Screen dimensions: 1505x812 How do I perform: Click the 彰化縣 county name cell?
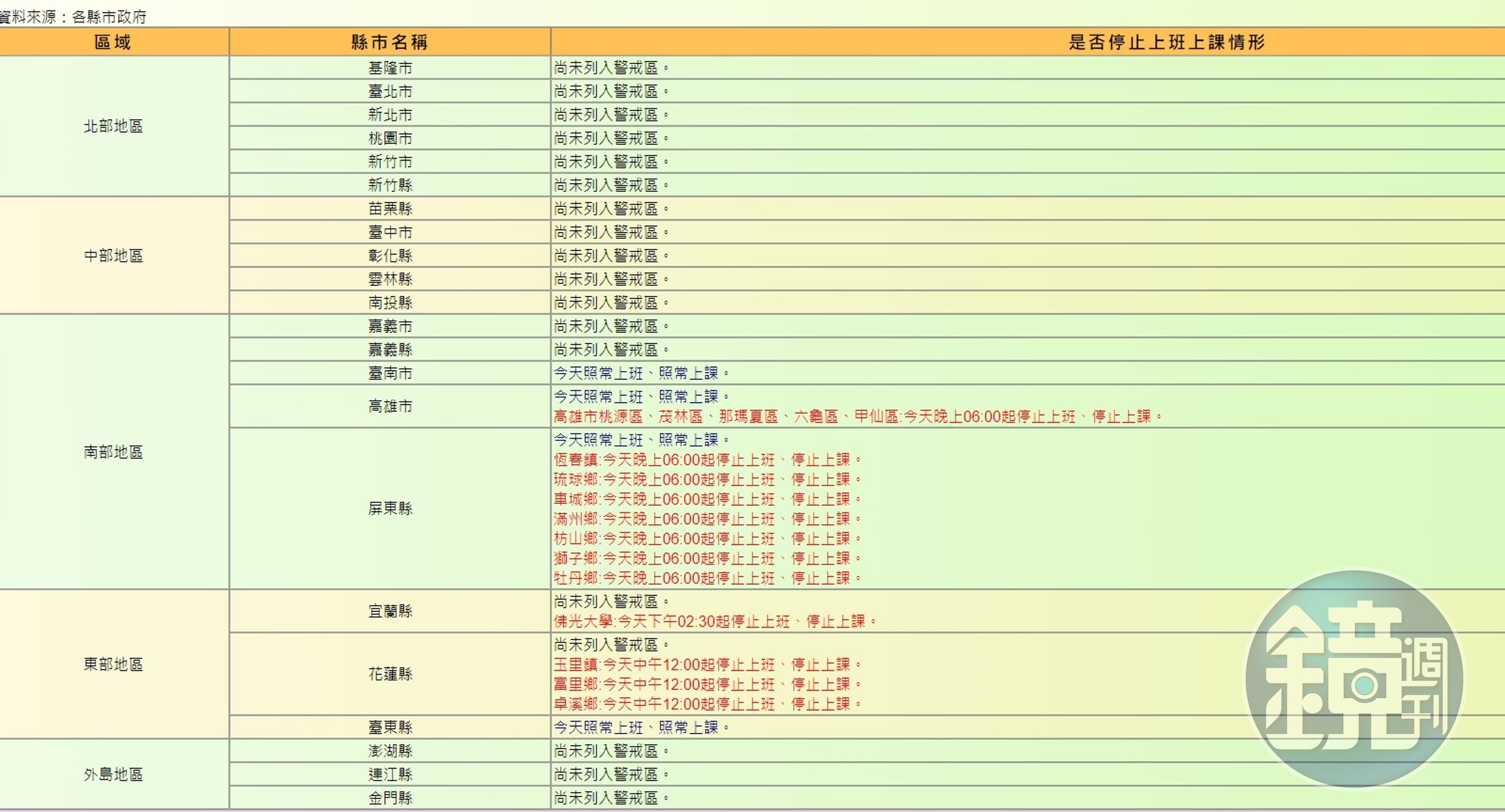pyautogui.click(x=390, y=256)
